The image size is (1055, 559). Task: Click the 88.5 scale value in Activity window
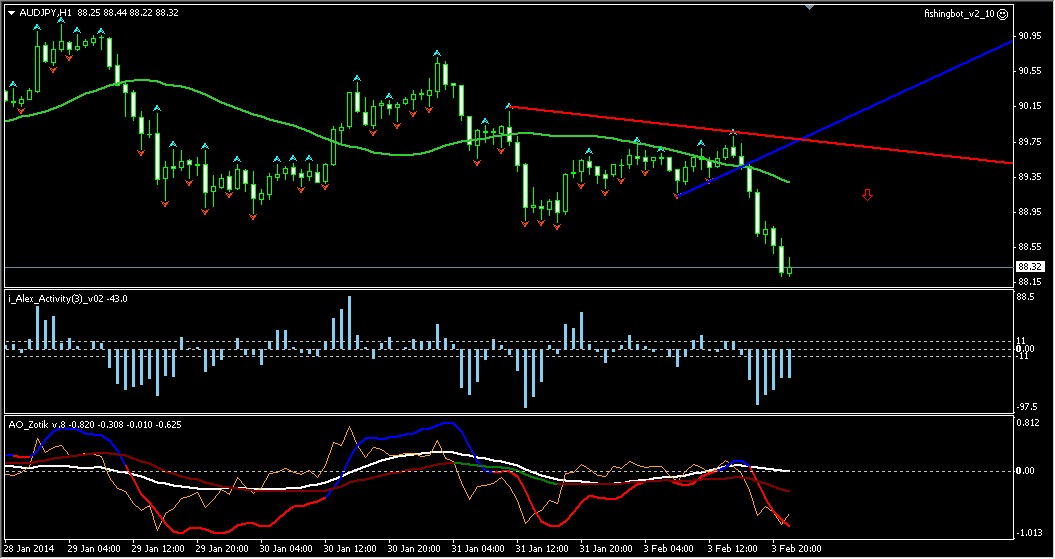pos(1027,297)
